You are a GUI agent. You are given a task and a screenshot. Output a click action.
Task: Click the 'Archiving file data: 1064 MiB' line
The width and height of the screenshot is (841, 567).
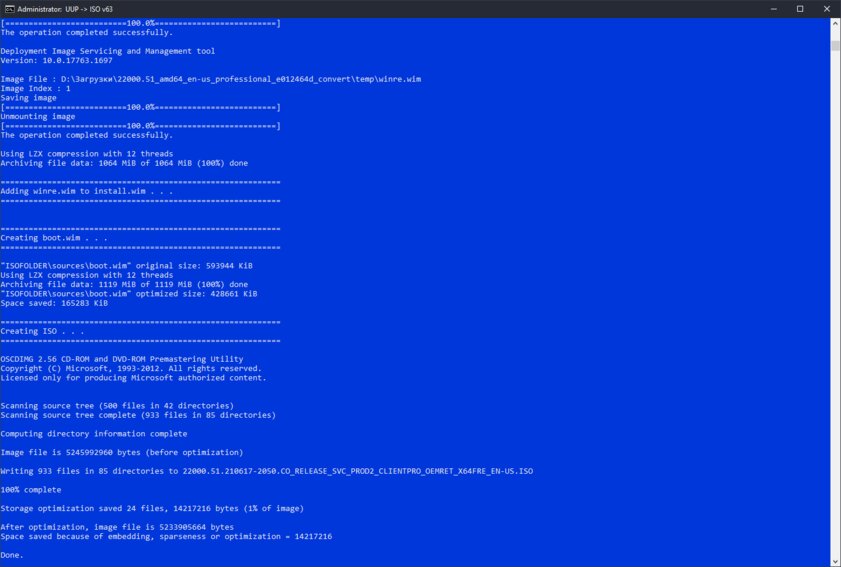(x=124, y=163)
